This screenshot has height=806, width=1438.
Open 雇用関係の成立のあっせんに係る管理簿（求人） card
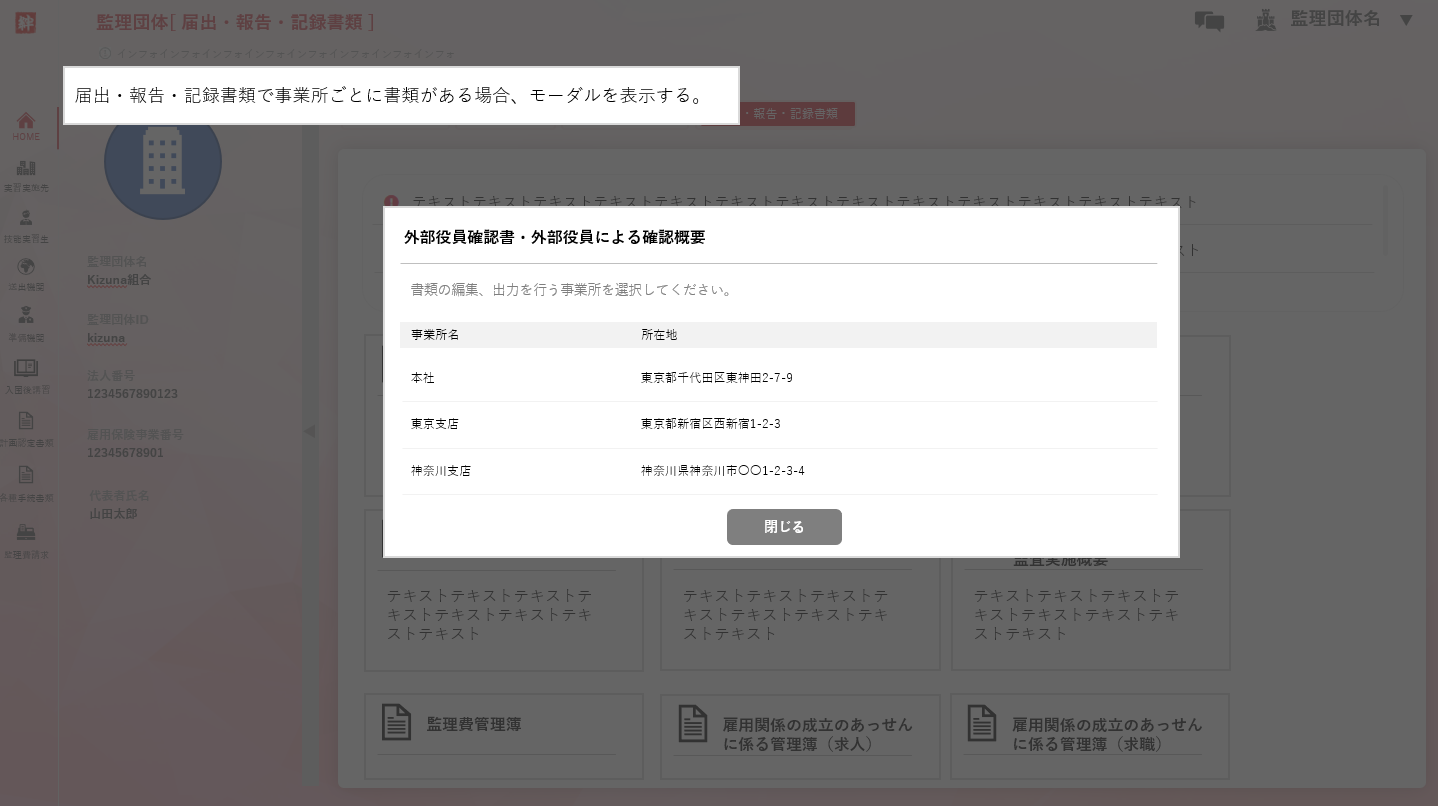[799, 735]
